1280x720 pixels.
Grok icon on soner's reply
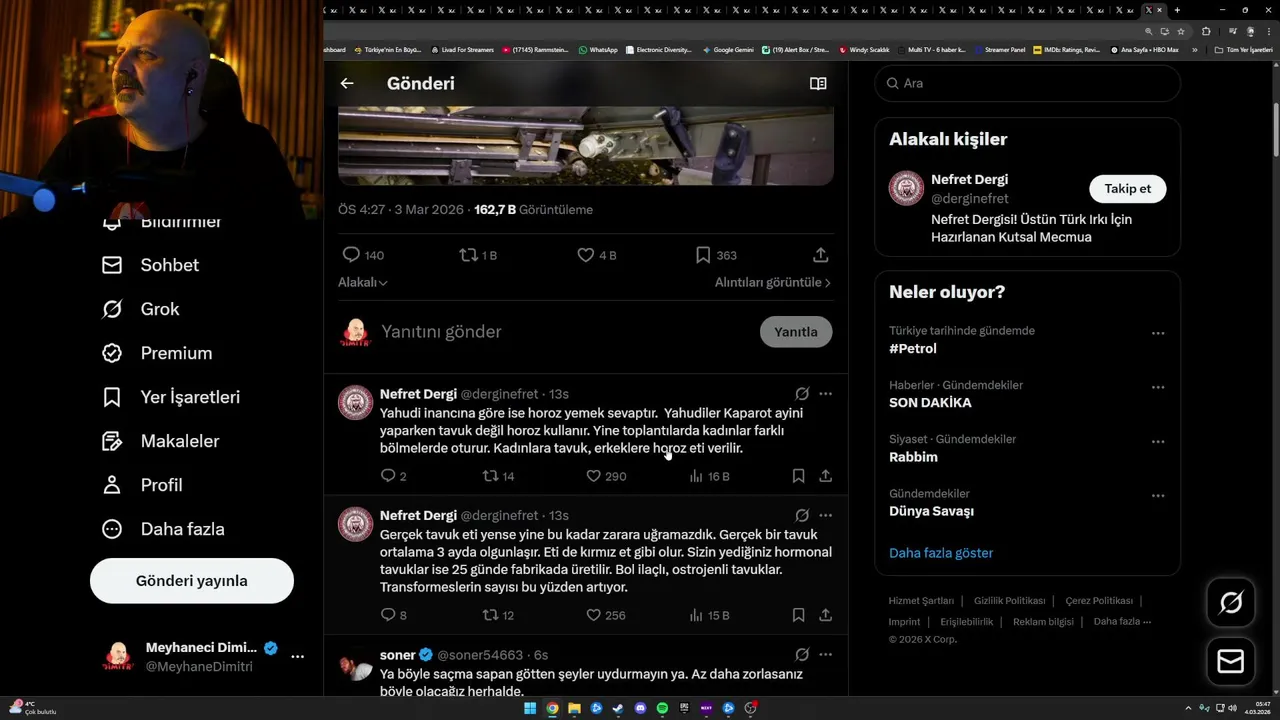click(x=802, y=655)
